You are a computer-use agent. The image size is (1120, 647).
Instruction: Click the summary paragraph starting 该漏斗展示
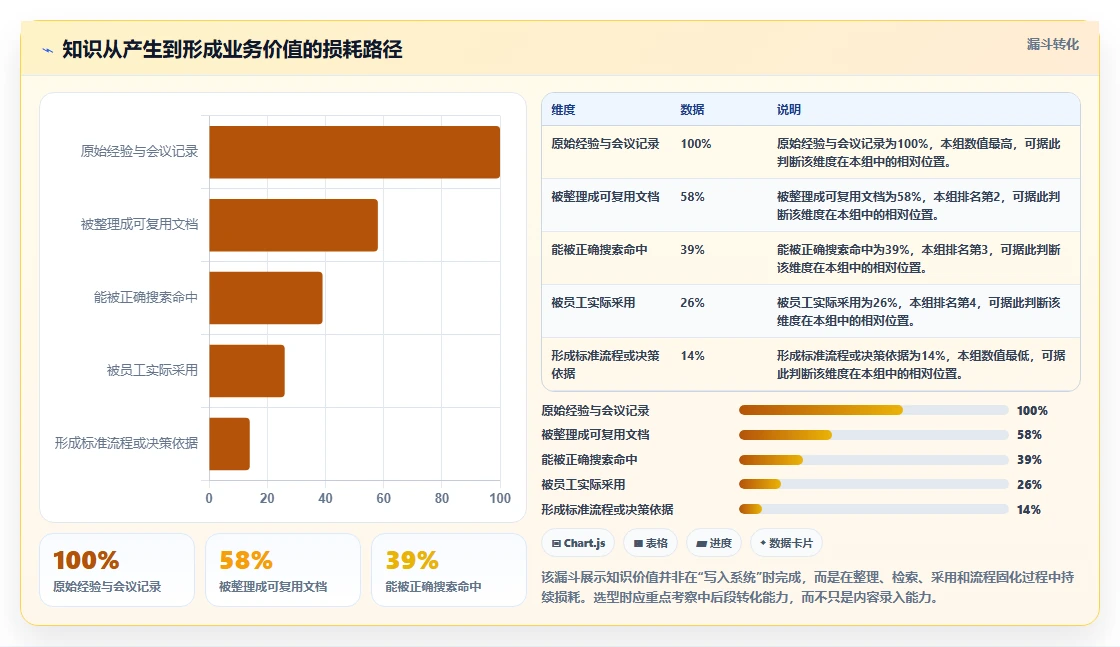(807, 587)
